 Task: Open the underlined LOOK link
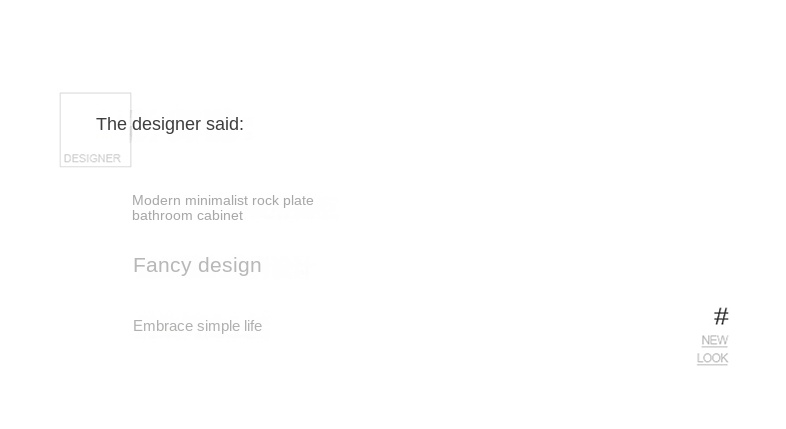(x=712, y=358)
